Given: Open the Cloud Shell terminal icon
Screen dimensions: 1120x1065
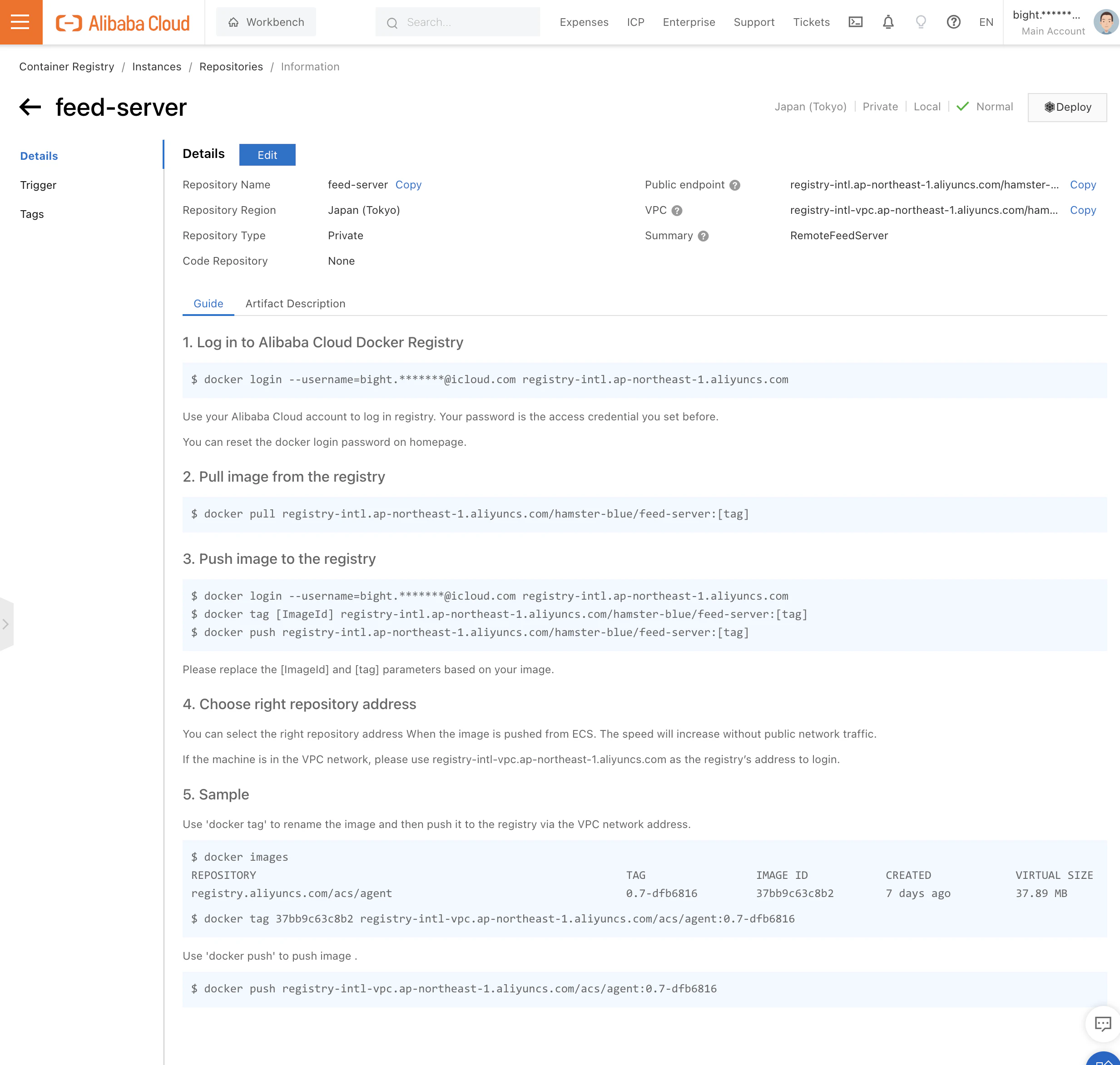Looking at the screenshot, I should [855, 22].
